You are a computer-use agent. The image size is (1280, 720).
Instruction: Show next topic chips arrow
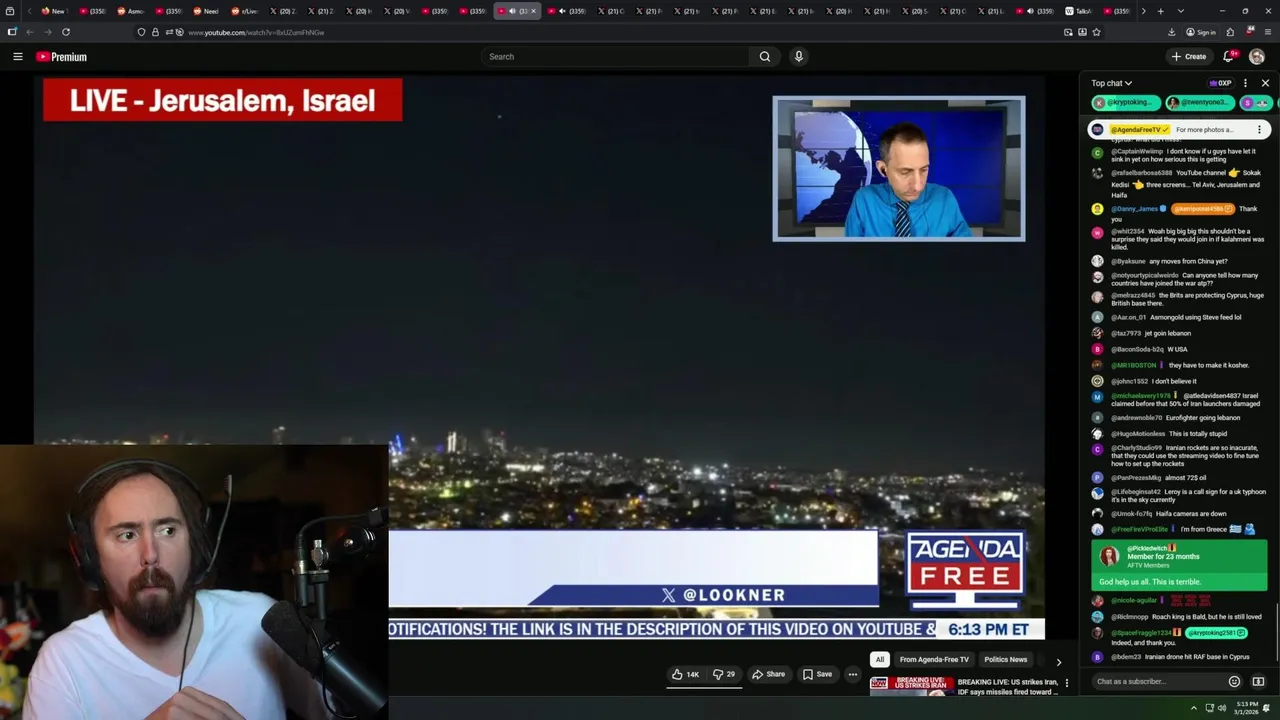coord(1059,661)
